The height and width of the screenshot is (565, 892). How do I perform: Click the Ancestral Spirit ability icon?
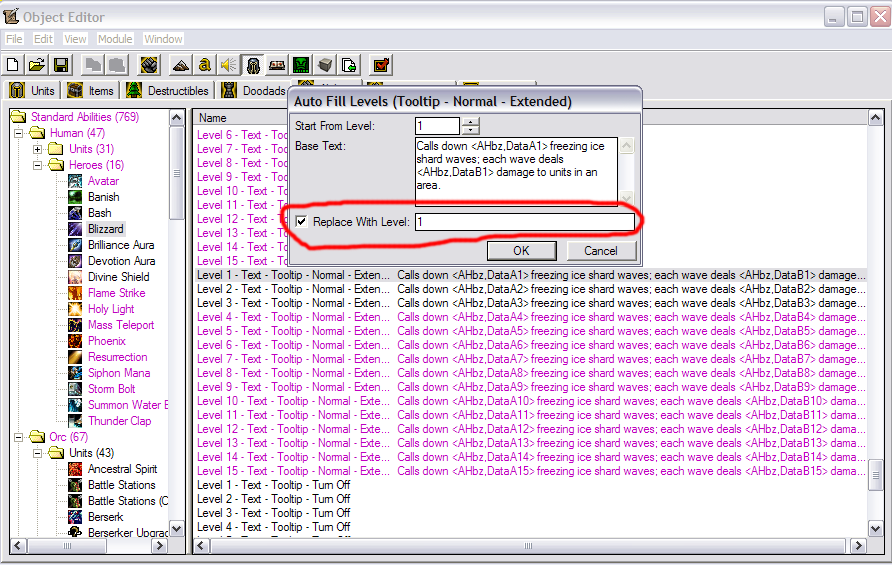[75, 469]
